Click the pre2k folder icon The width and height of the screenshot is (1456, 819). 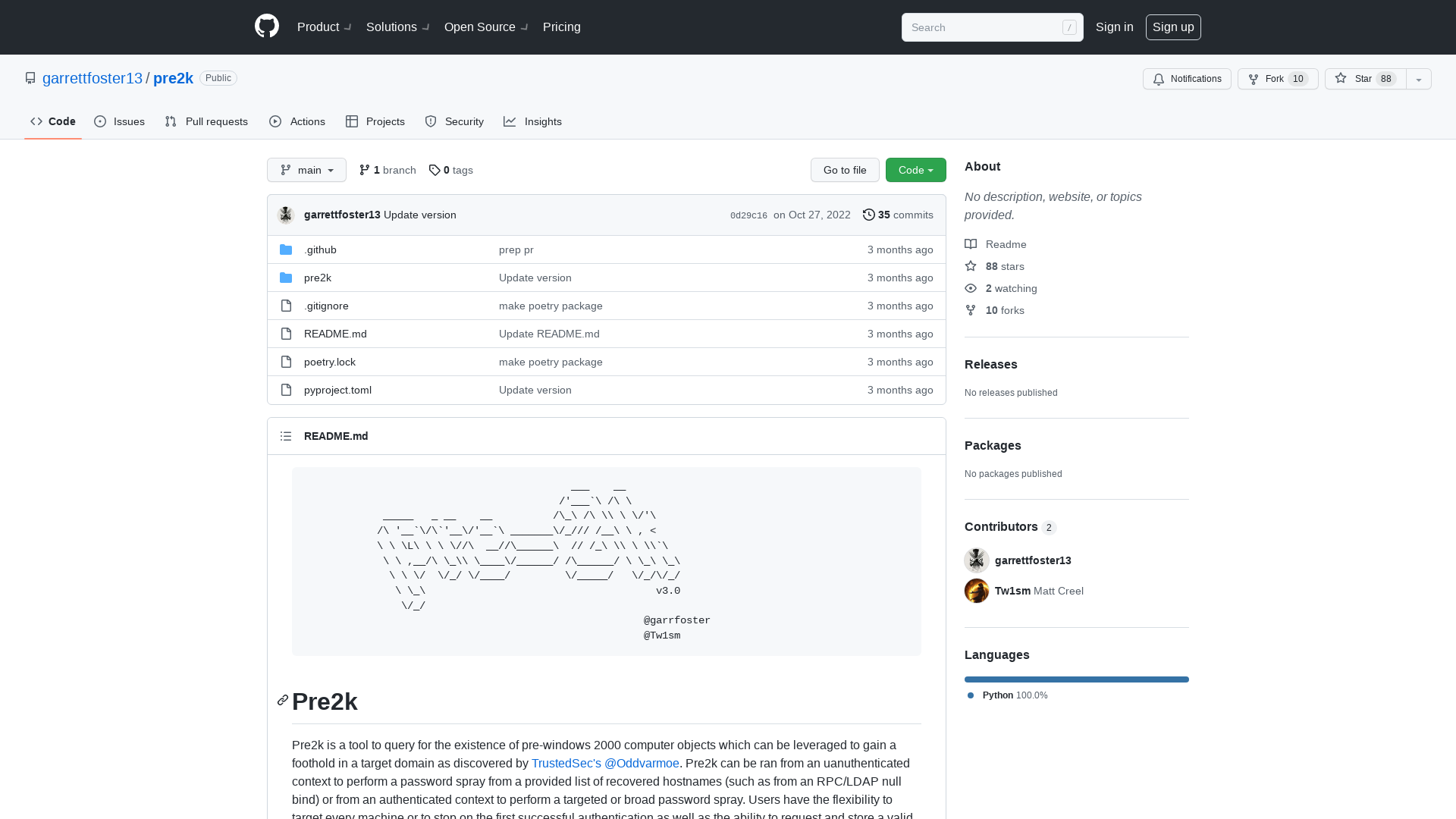pyautogui.click(x=286, y=278)
